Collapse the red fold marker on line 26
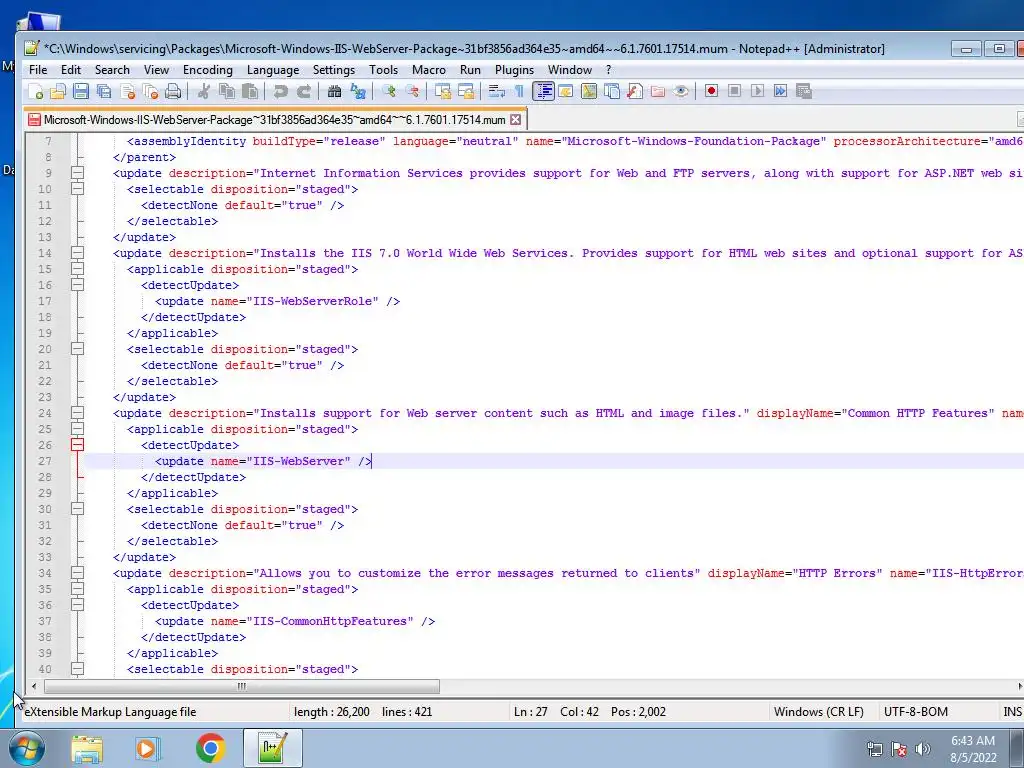Image resolution: width=1024 pixels, height=768 pixels. click(77, 445)
